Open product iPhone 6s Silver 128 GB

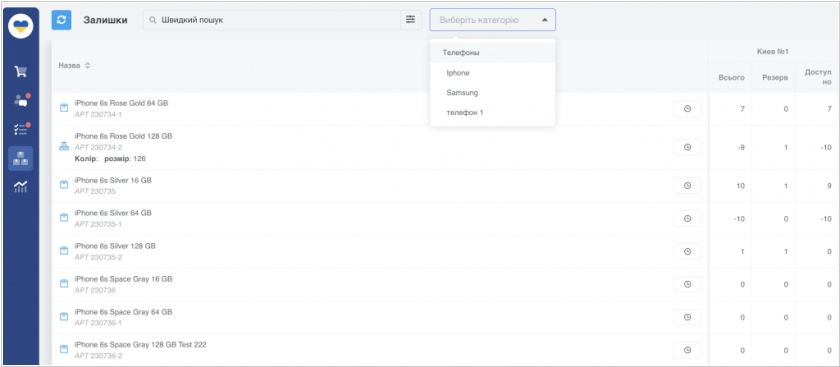[x=115, y=246]
